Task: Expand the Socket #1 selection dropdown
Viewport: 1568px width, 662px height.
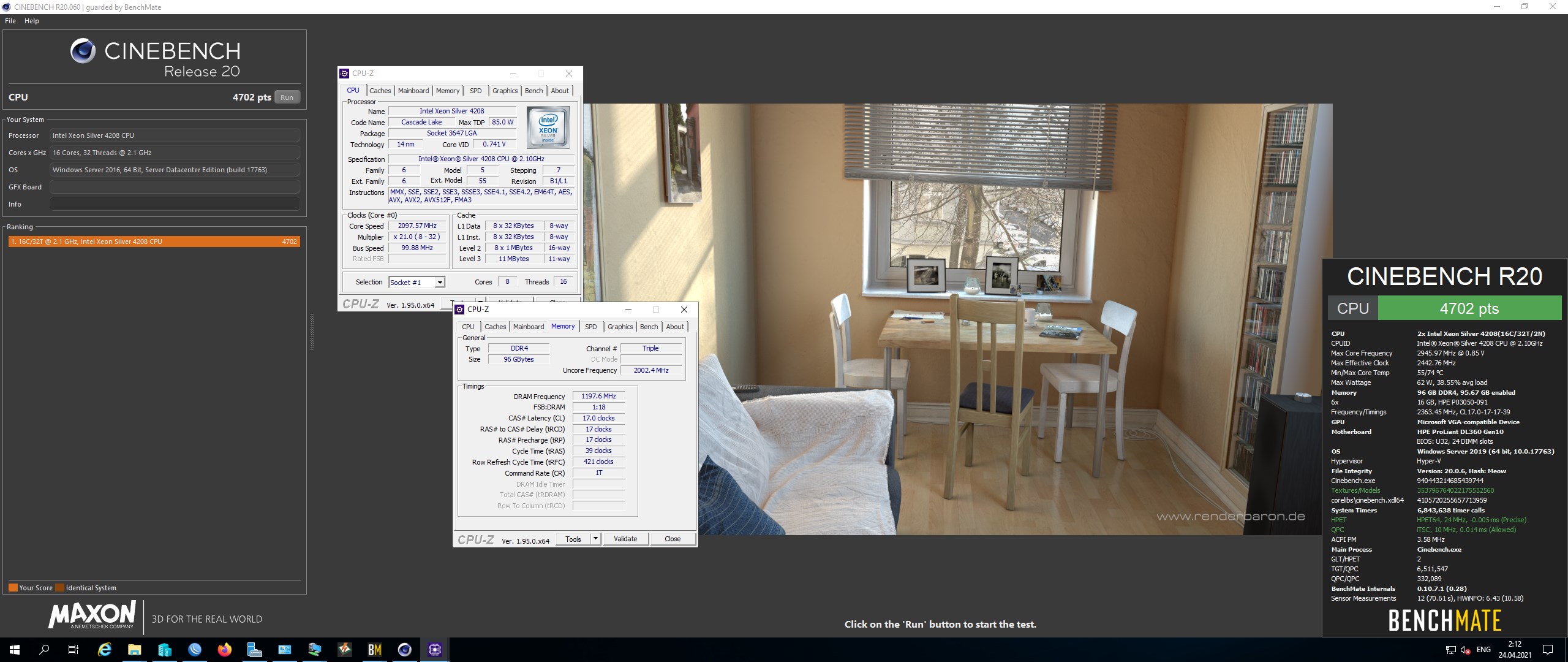Action: pos(439,283)
